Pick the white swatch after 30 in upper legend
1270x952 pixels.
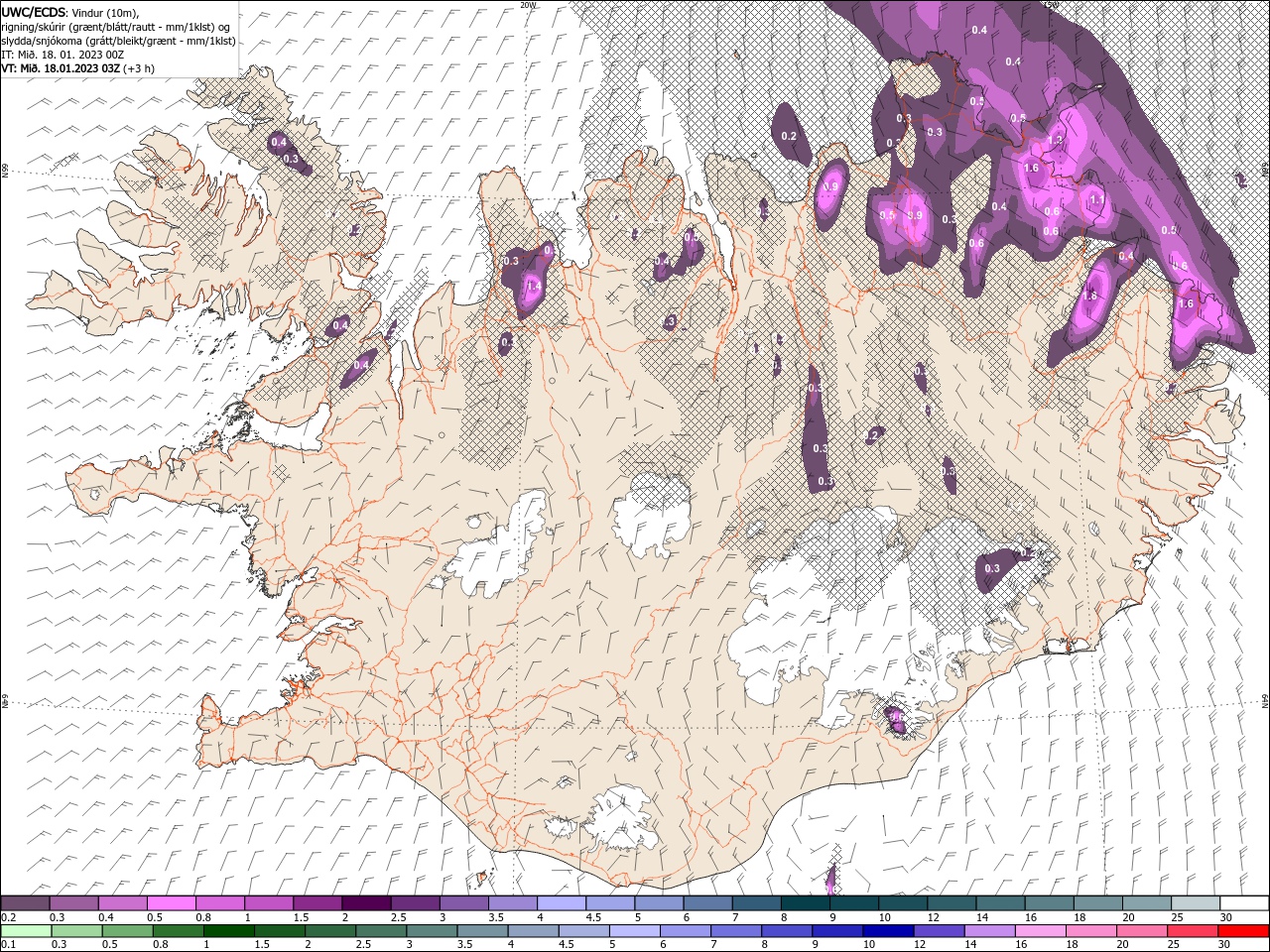click(1244, 903)
